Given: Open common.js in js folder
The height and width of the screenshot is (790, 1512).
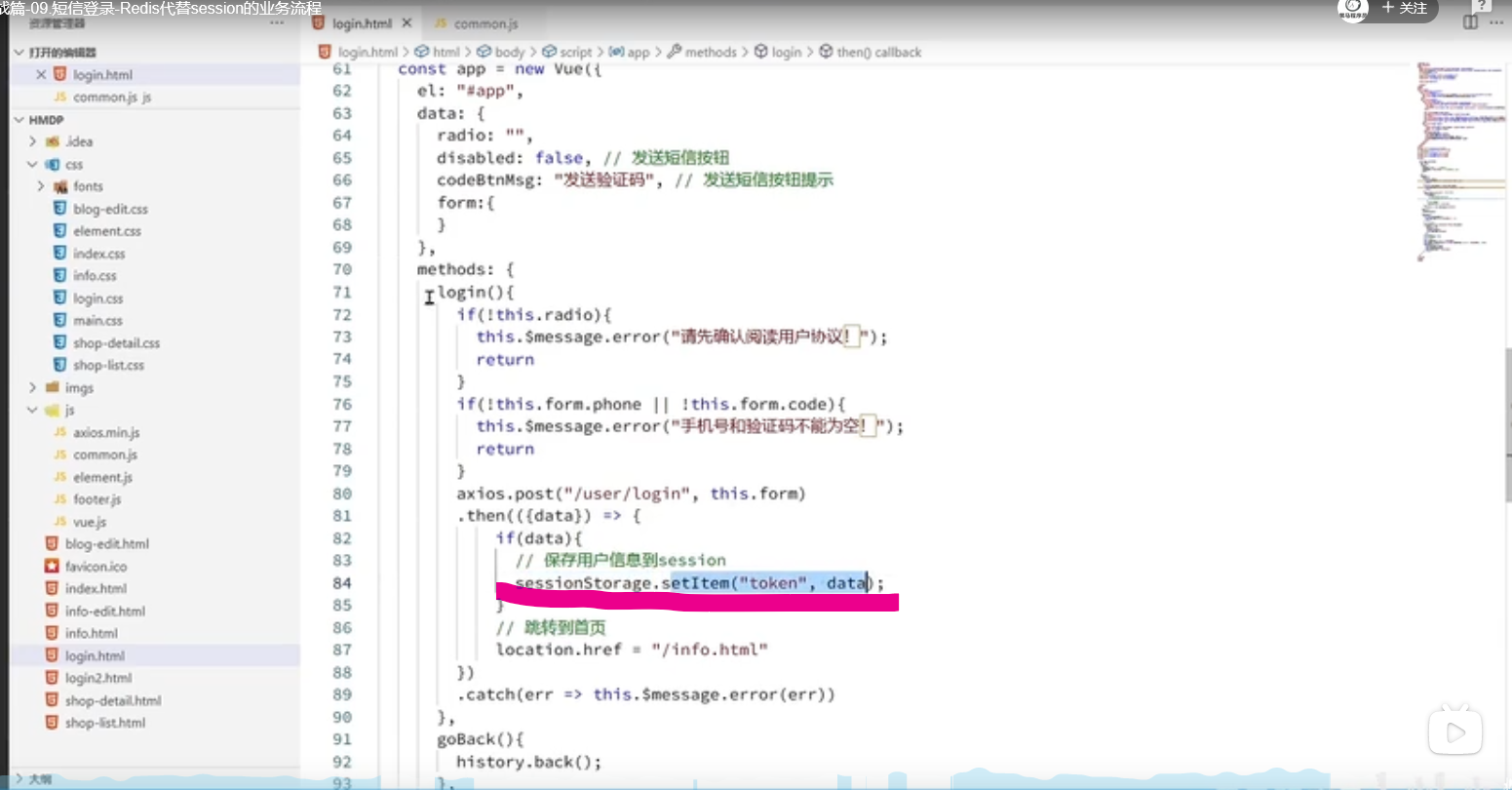Looking at the screenshot, I should tap(105, 455).
